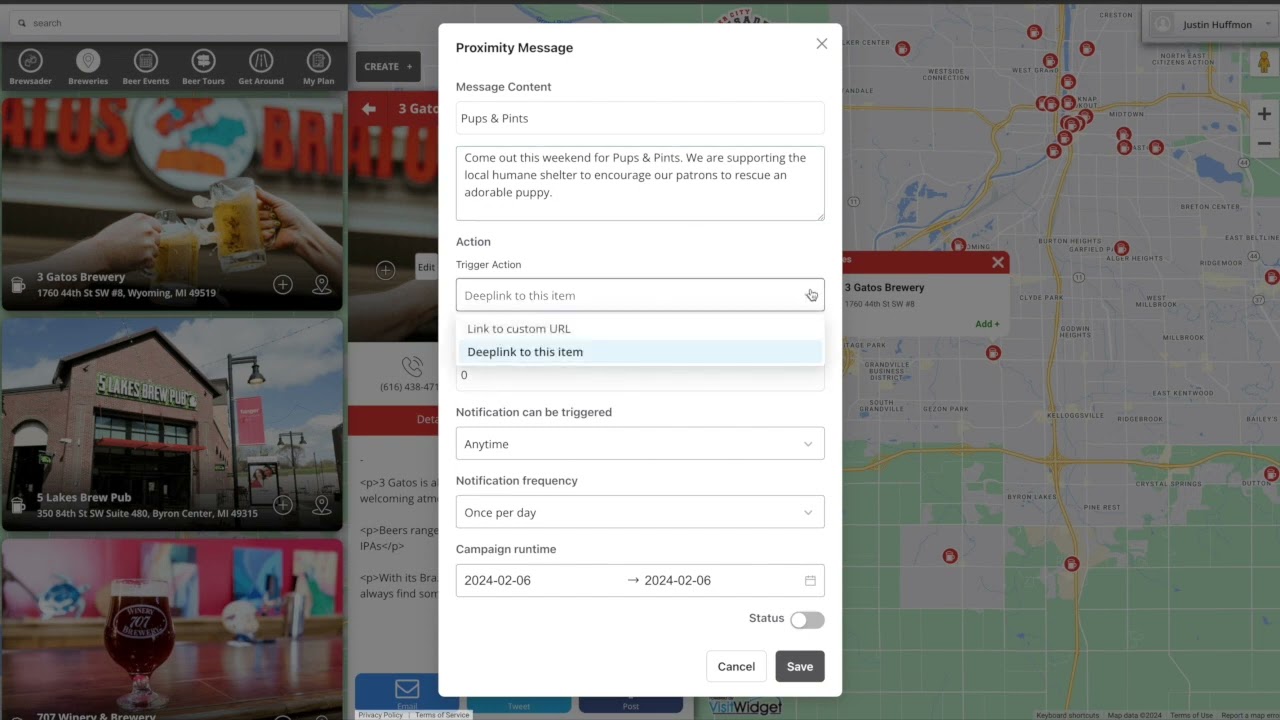
Task: Click the Save button
Action: coord(800,667)
